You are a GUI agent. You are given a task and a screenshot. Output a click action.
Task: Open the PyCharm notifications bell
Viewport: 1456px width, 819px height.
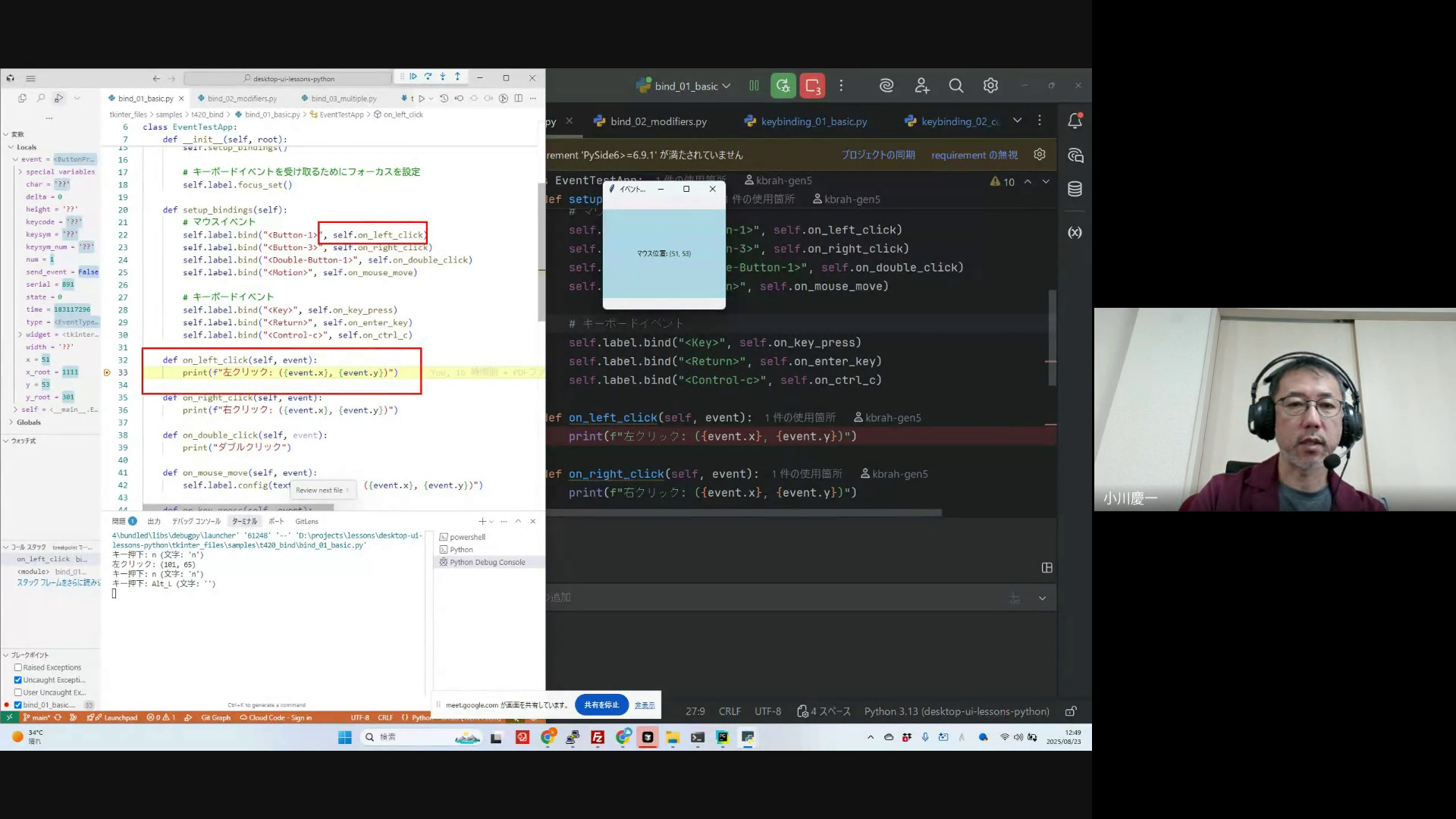pos(1075,121)
